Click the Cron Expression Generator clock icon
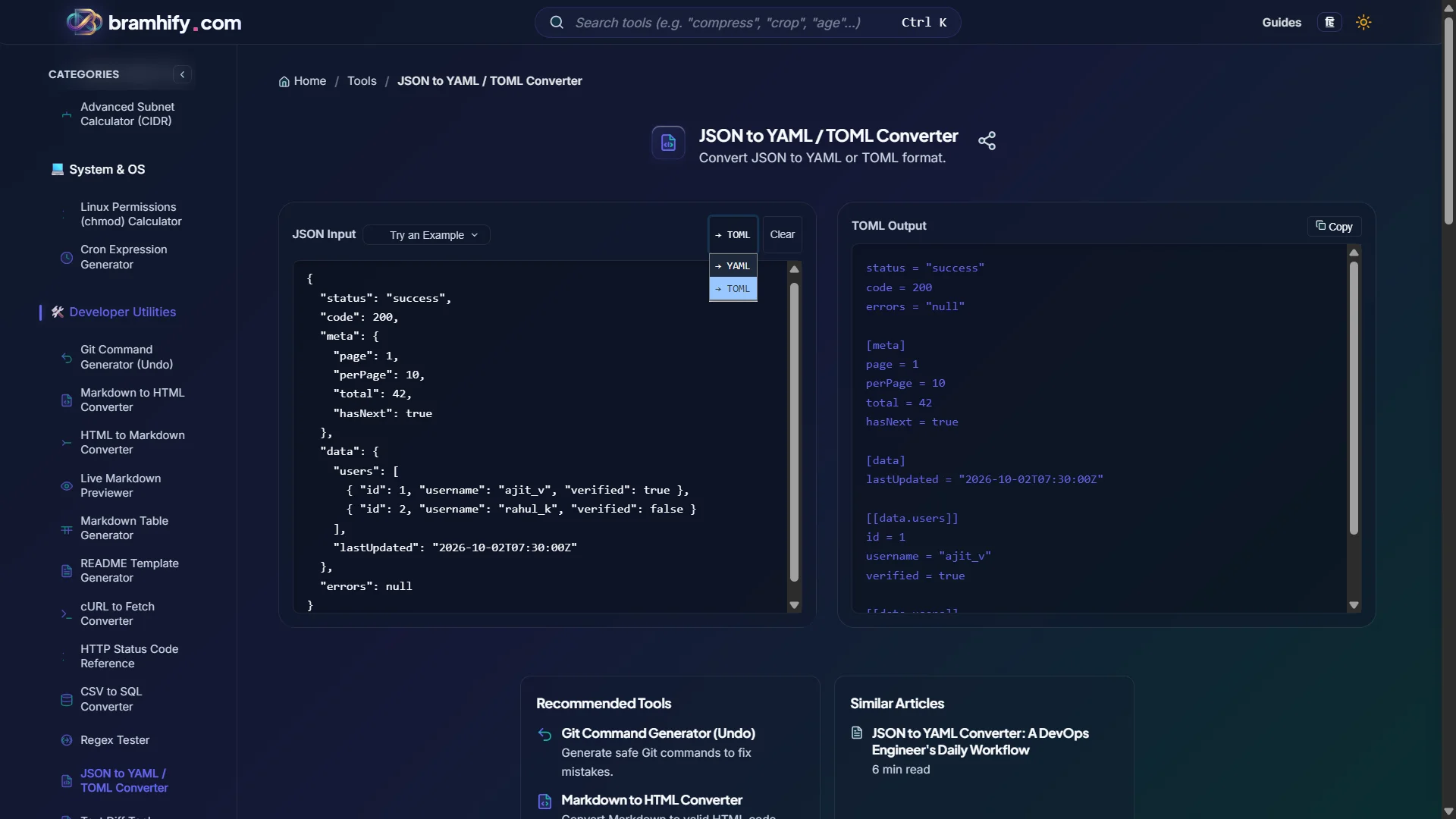 [x=67, y=257]
